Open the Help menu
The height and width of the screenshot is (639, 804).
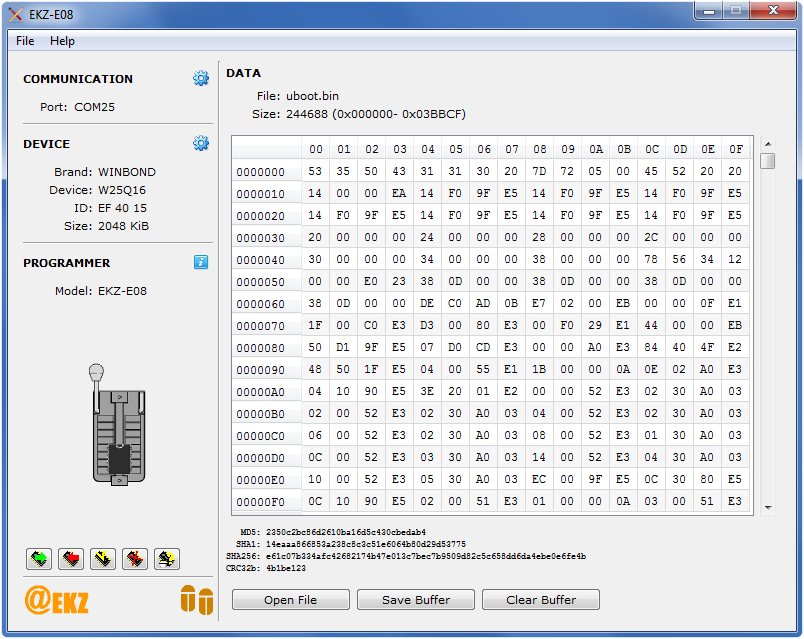coord(62,41)
